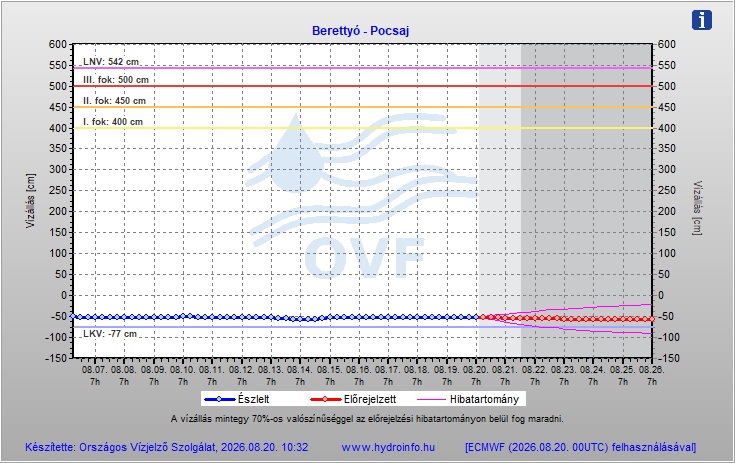
Task: Click the OVF water-drop watermark logo
Action: [361, 196]
